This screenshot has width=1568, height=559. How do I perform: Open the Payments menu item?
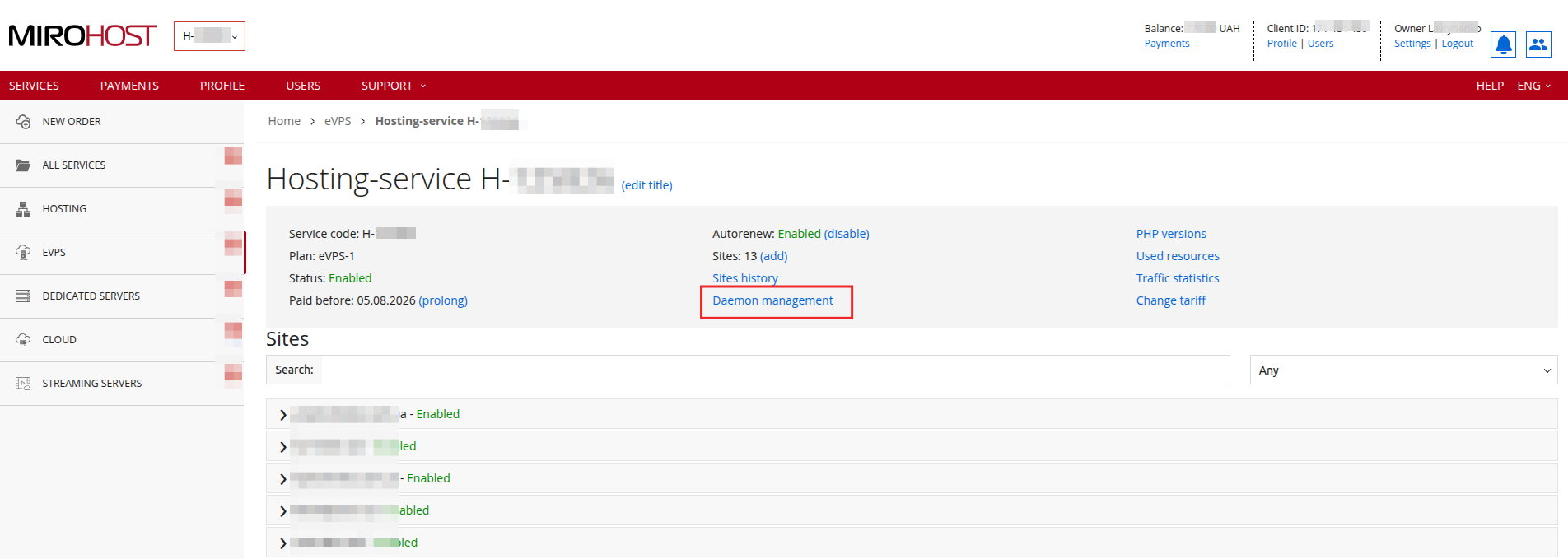pyautogui.click(x=129, y=86)
